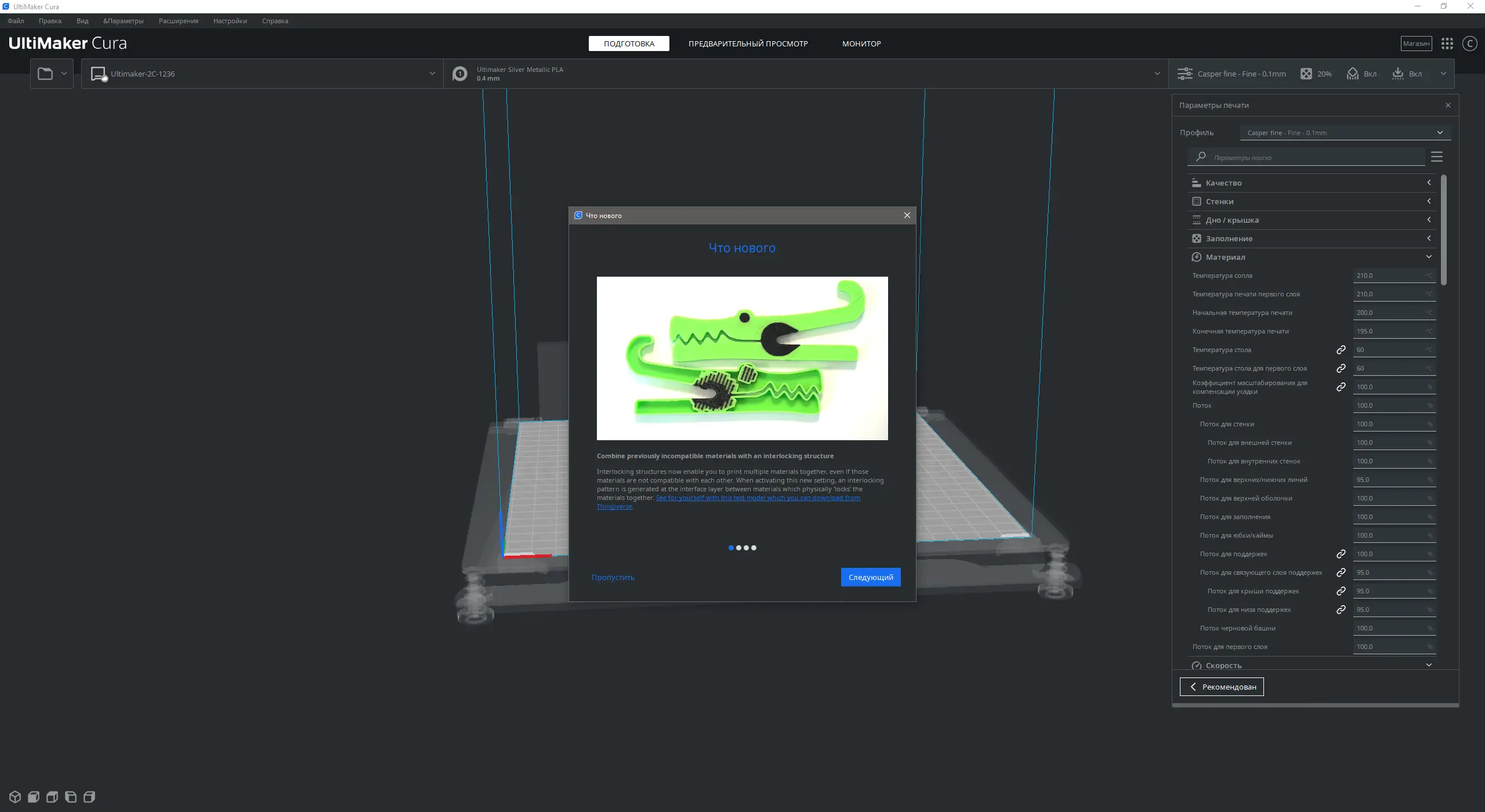This screenshot has width=1485, height=812.
Task: Click the extruder 1 nozzle icon
Action: tap(459, 74)
